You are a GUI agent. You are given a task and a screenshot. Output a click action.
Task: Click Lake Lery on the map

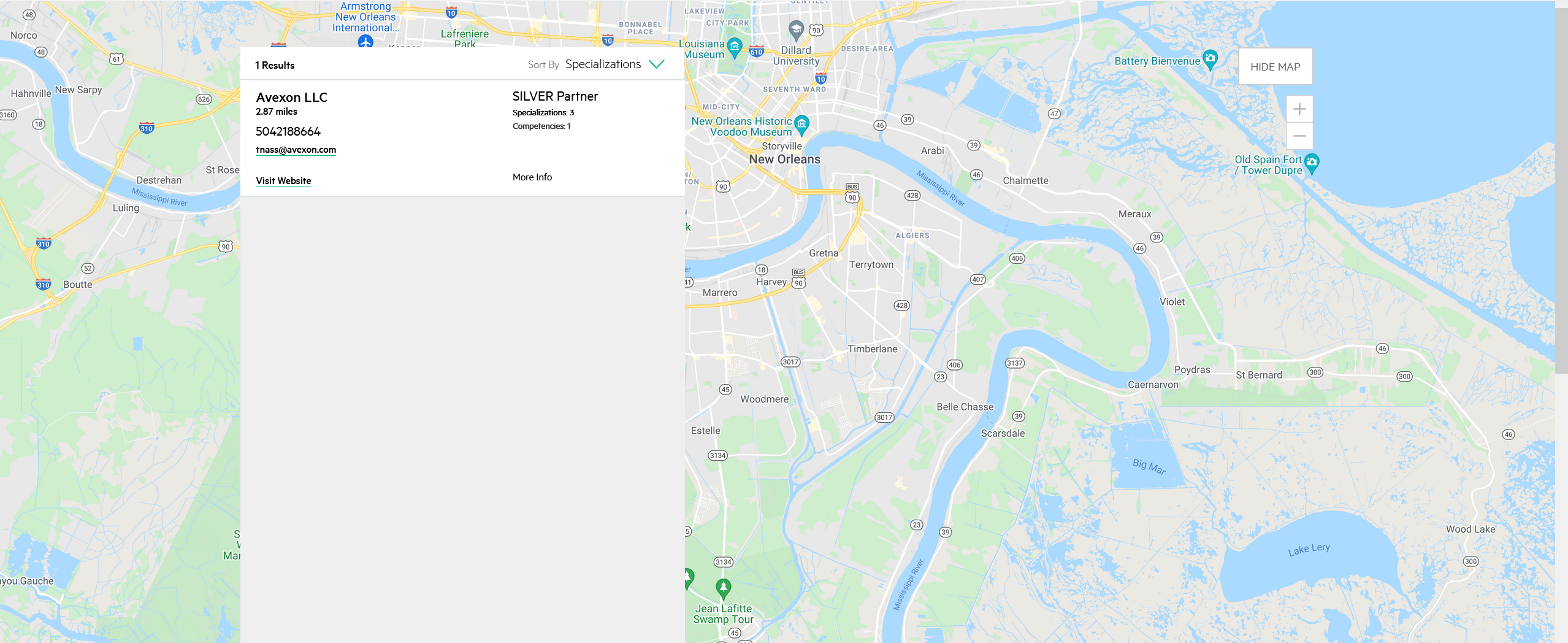1309,549
